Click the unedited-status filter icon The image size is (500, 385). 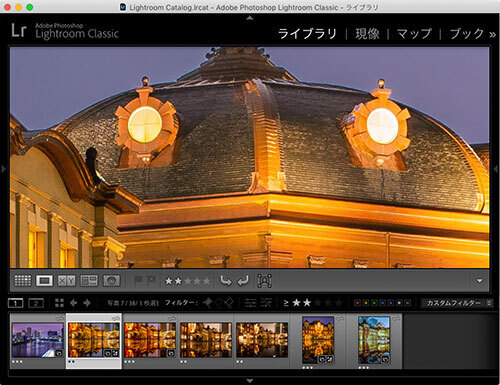(266, 303)
